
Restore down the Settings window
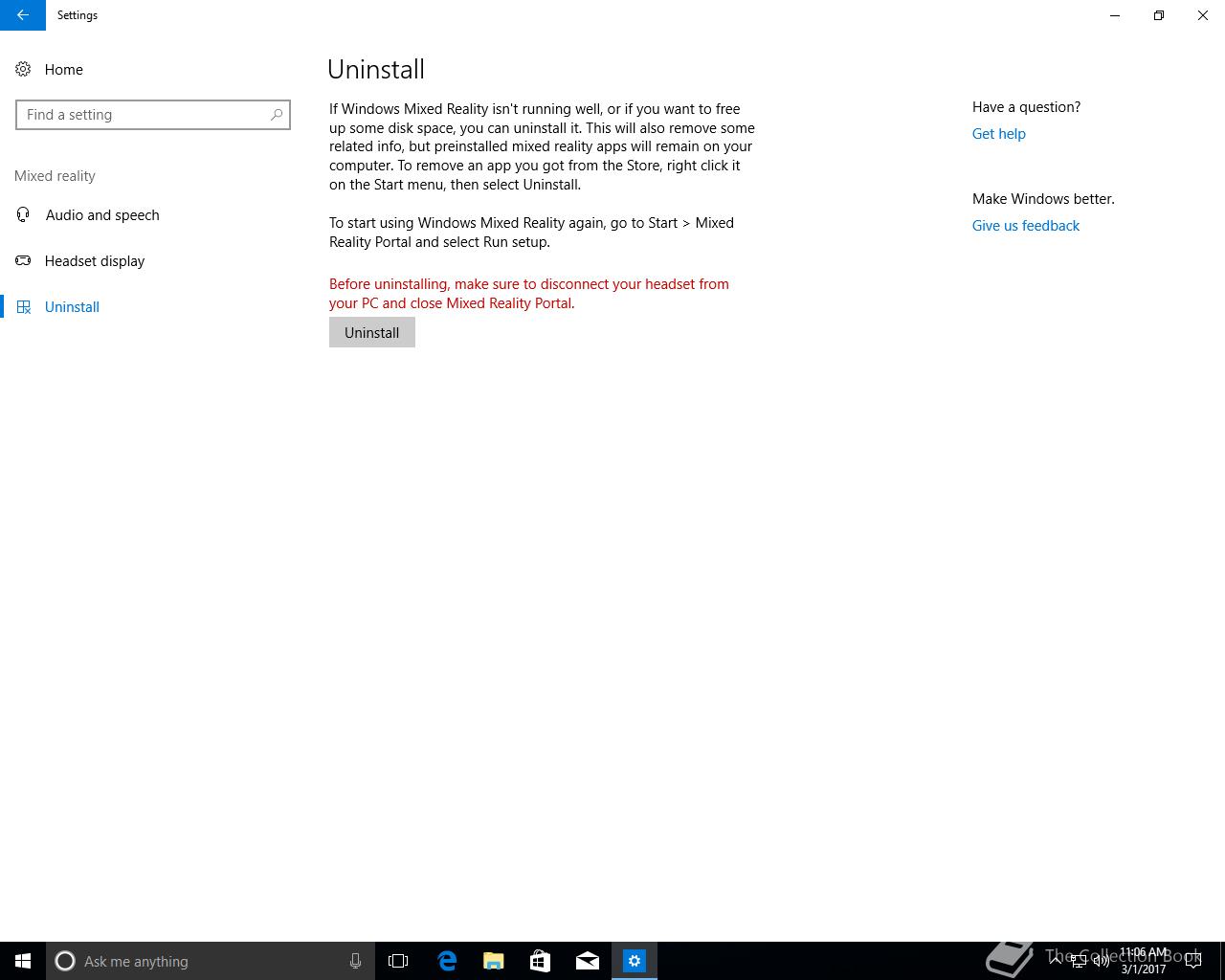pyautogui.click(x=1159, y=15)
